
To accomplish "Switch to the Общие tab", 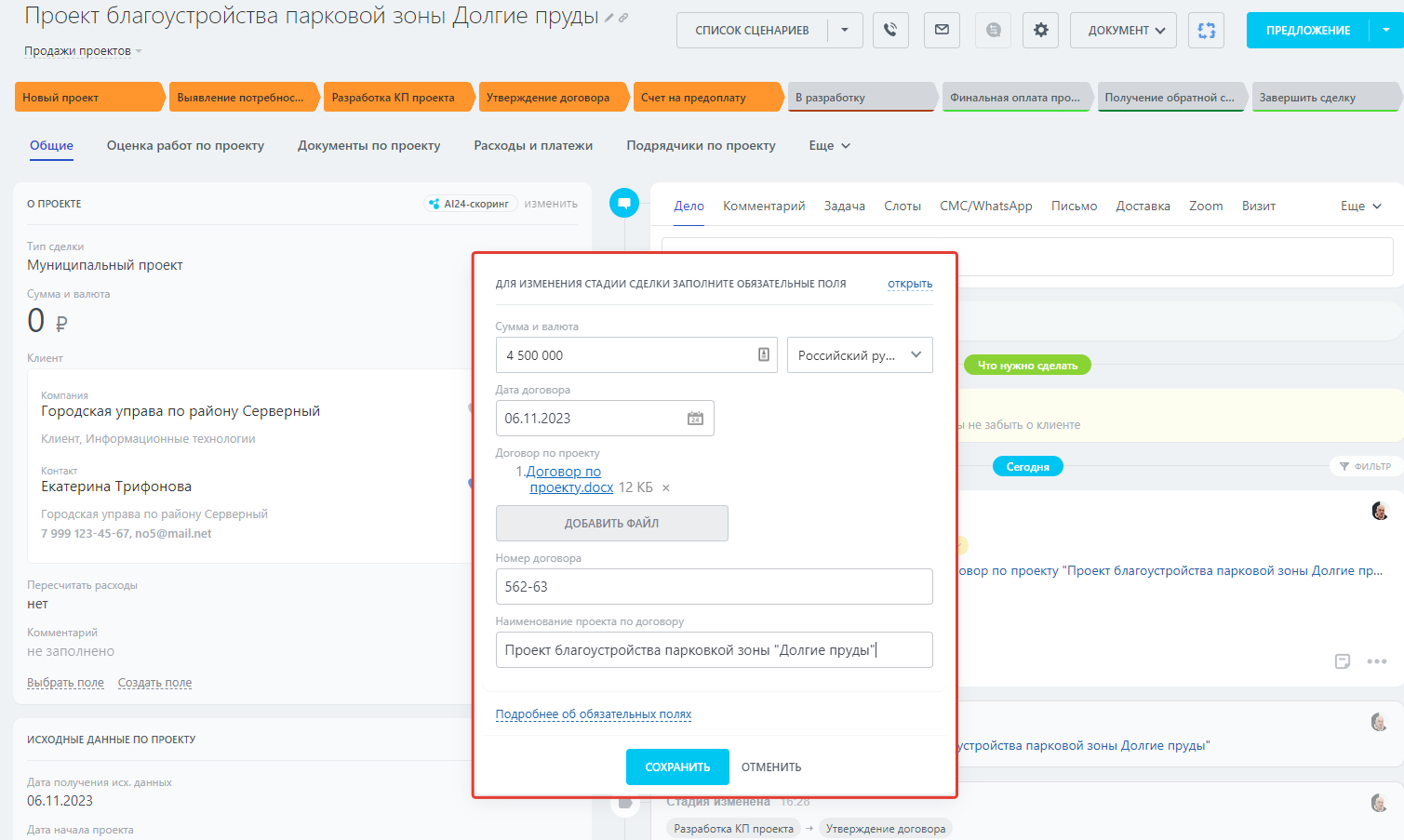I will 51,145.
